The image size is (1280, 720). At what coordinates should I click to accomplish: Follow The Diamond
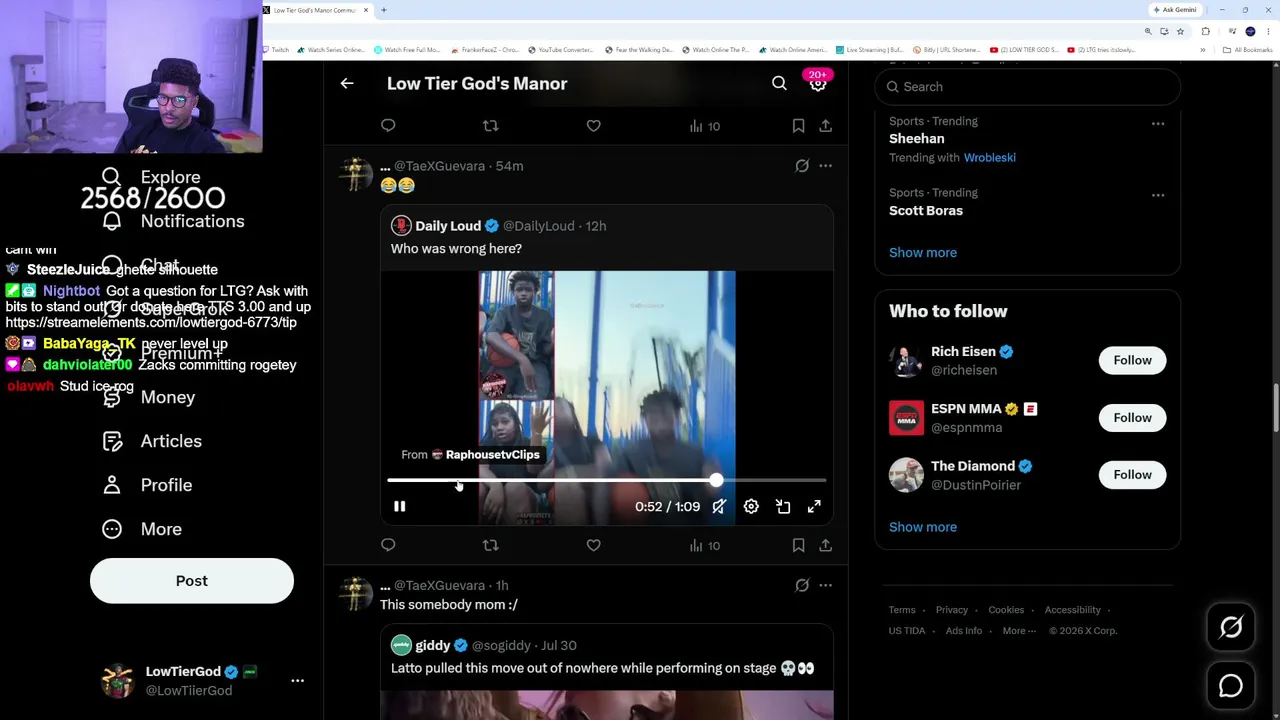pyautogui.click(x=1132, y=475)
